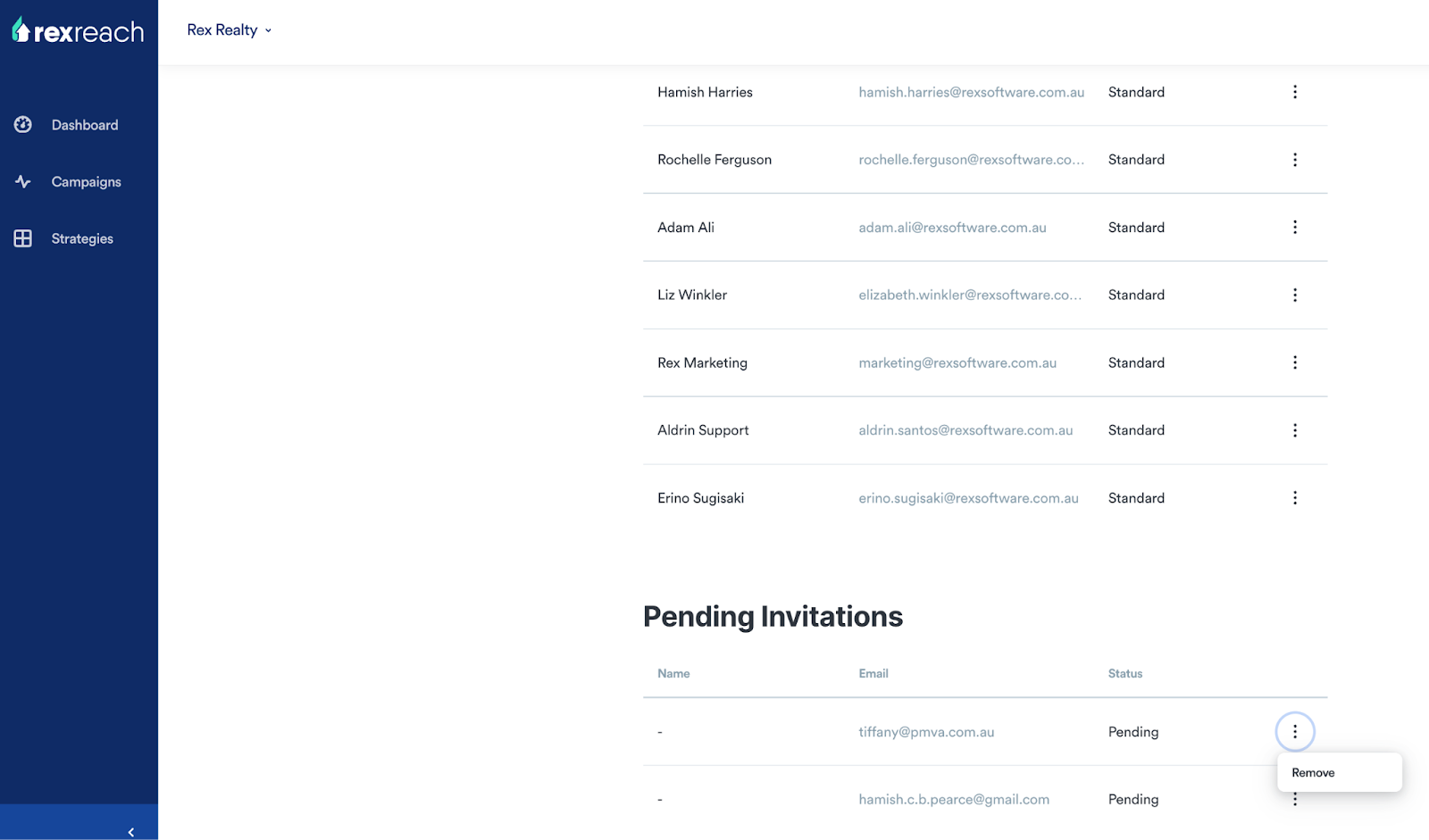1429x840 pixels.
Task: Click Standard role for Erino Sugisaki
Action: pos(1136,498)
